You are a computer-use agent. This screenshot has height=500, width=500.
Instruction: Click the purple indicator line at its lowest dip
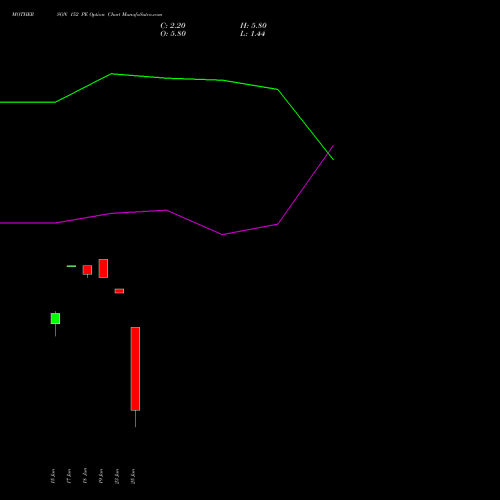[x=222, y=235]
